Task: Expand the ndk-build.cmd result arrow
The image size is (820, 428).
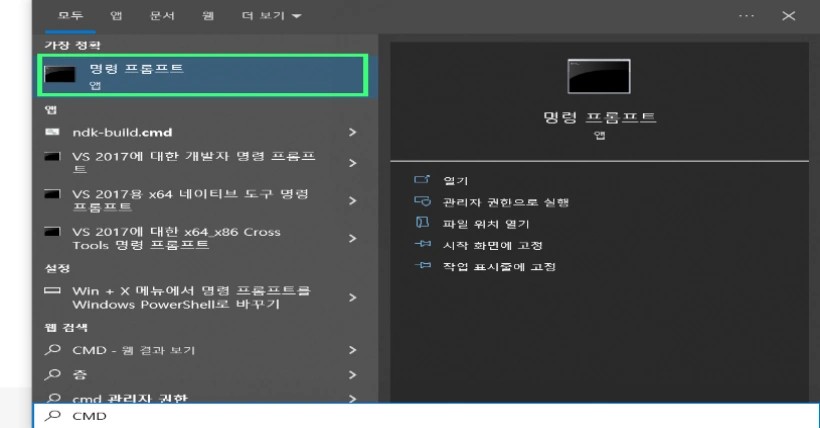Action: pyautogui.click(x=352, y=132)
